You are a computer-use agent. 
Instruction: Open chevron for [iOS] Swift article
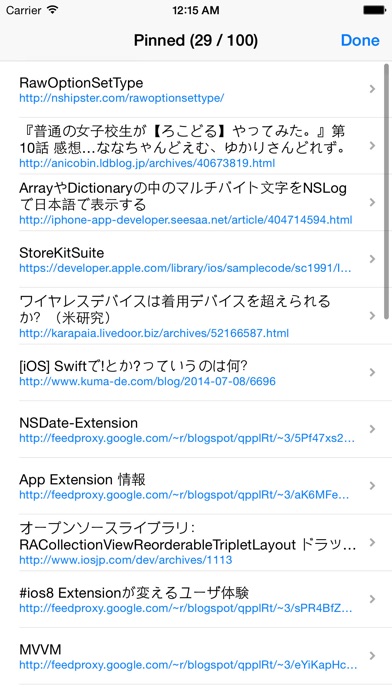[372, 372]
